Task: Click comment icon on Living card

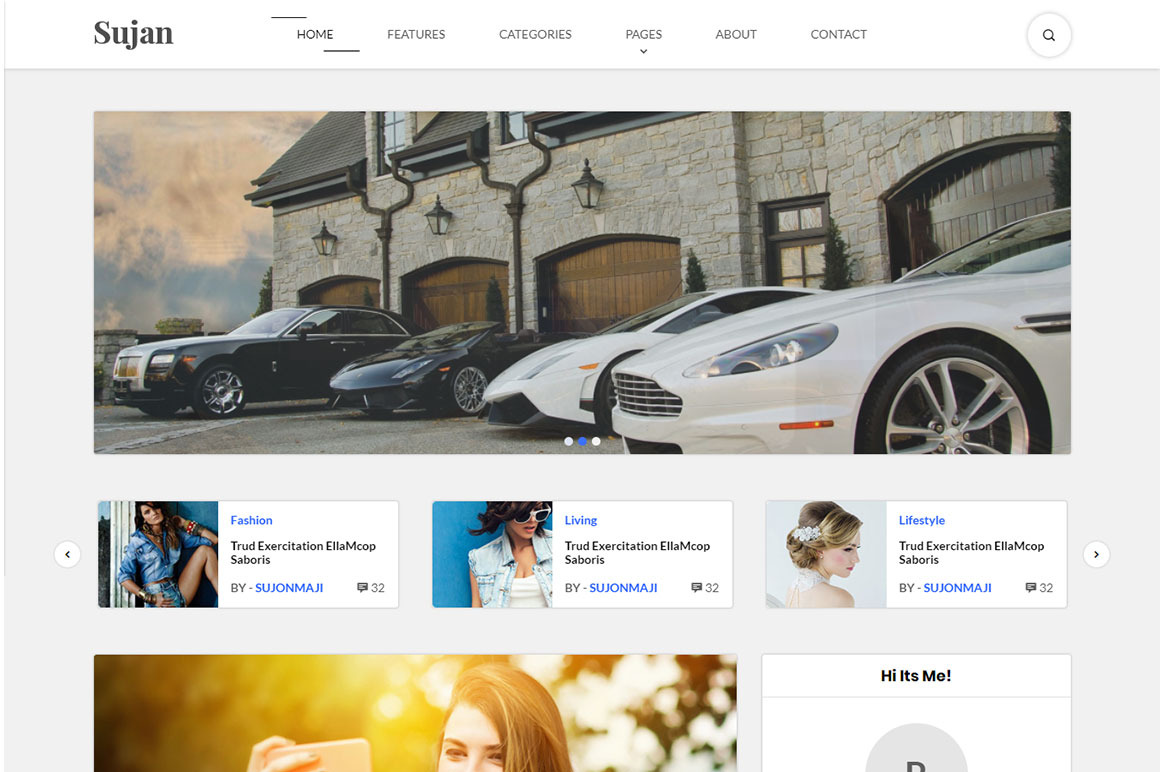Action: (696, 588)
